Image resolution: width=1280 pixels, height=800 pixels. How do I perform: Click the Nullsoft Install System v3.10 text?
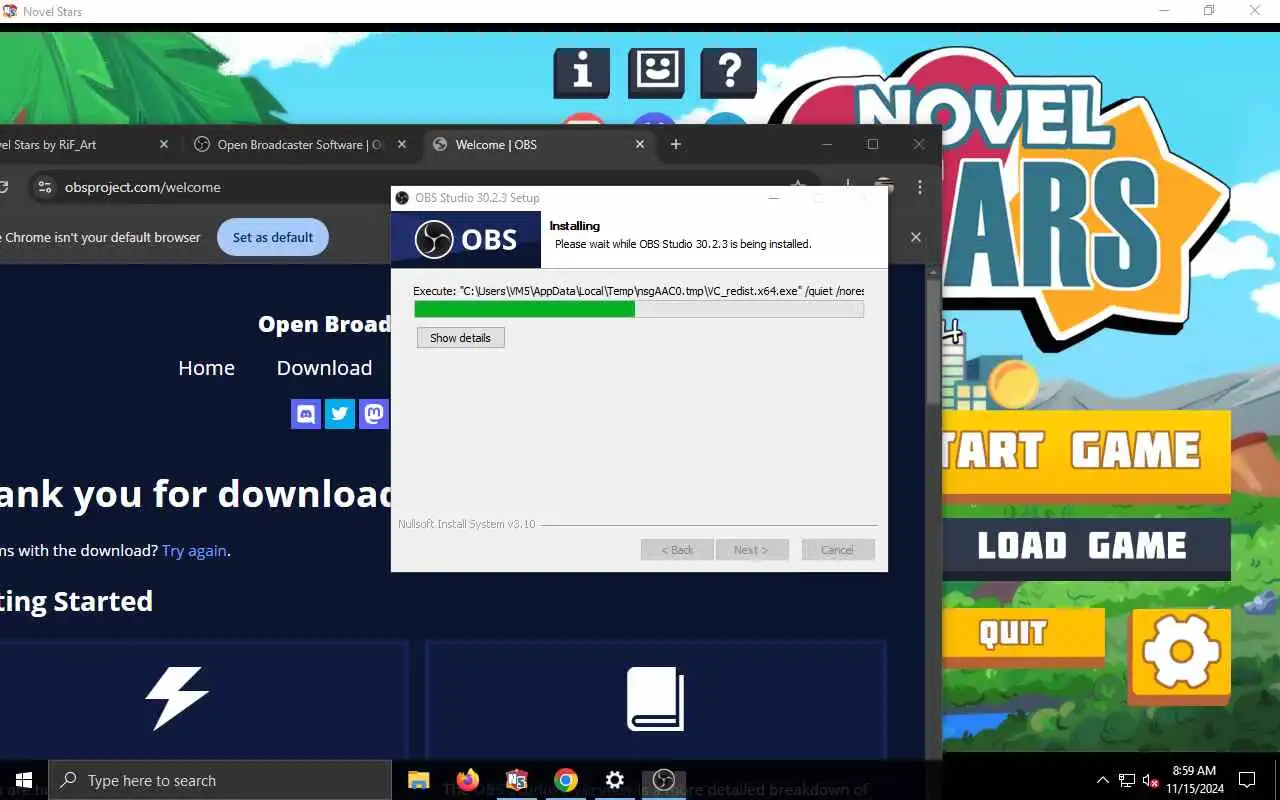pos(467,524)
